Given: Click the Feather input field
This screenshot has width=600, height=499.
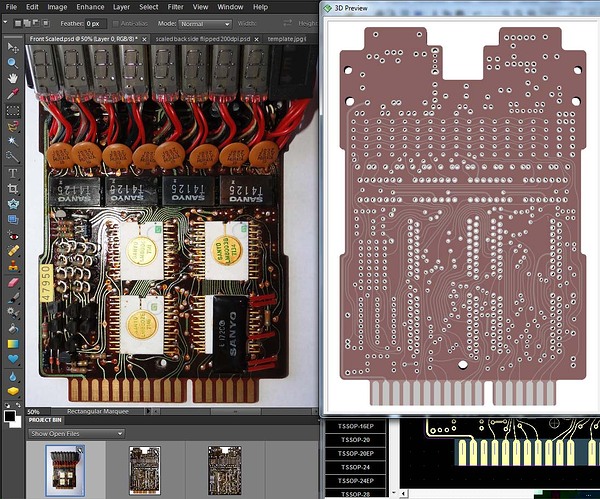Looking at the screenshot, I should tap(96, 24).
